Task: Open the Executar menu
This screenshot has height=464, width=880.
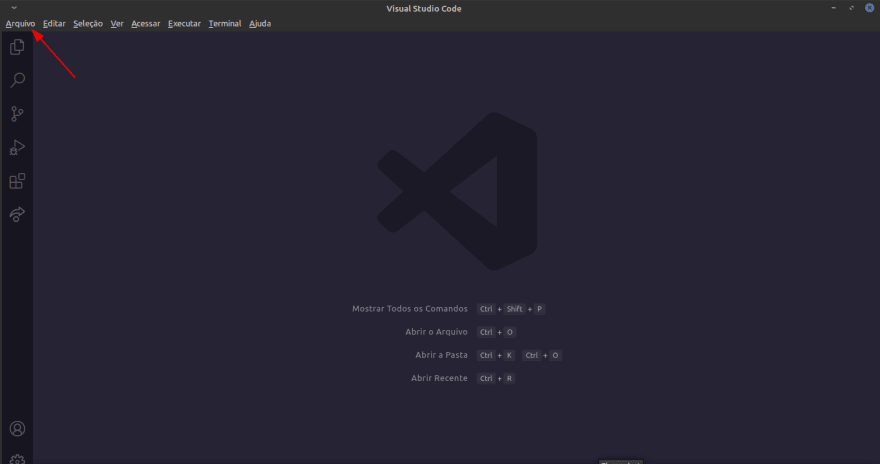Action: [184, 24]
